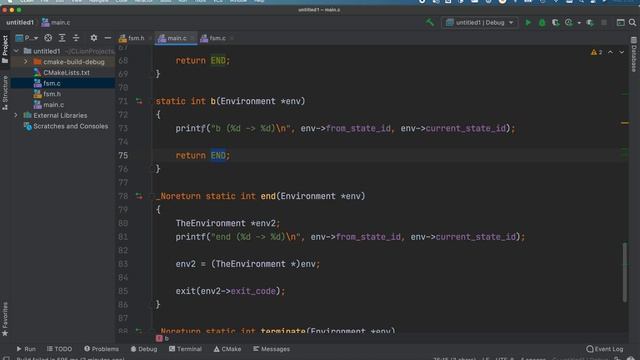Go to next highlighted error arrow
Viewport: 640px width, 360px height.
pos(621,52)
